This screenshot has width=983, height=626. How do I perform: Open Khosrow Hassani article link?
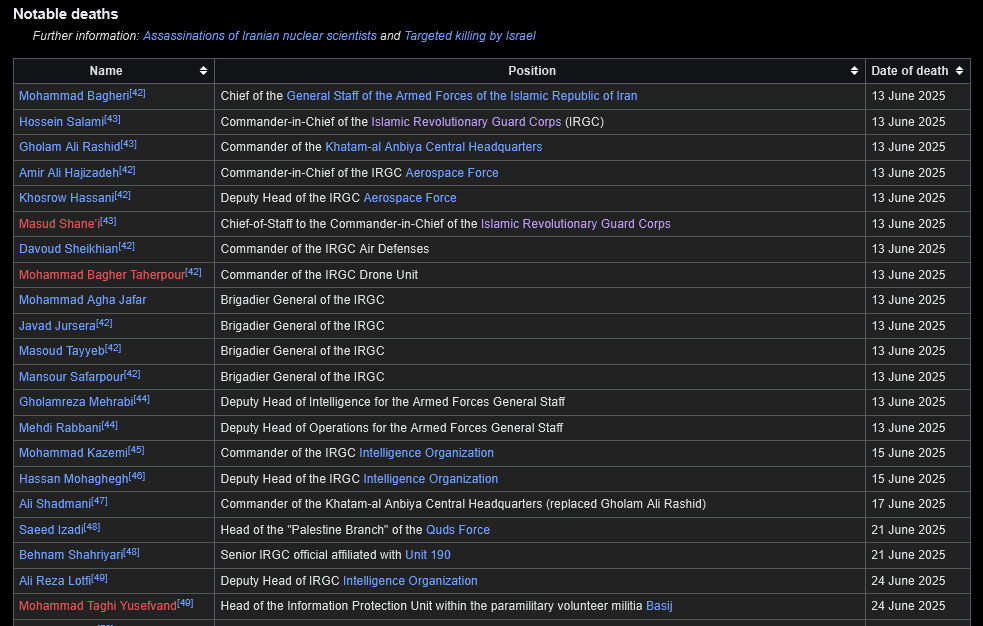66,198
